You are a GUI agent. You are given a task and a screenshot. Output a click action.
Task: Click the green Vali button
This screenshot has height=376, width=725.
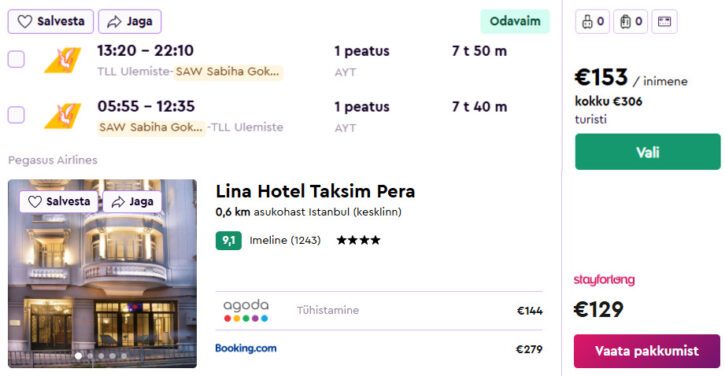click(x=647, y=152)
